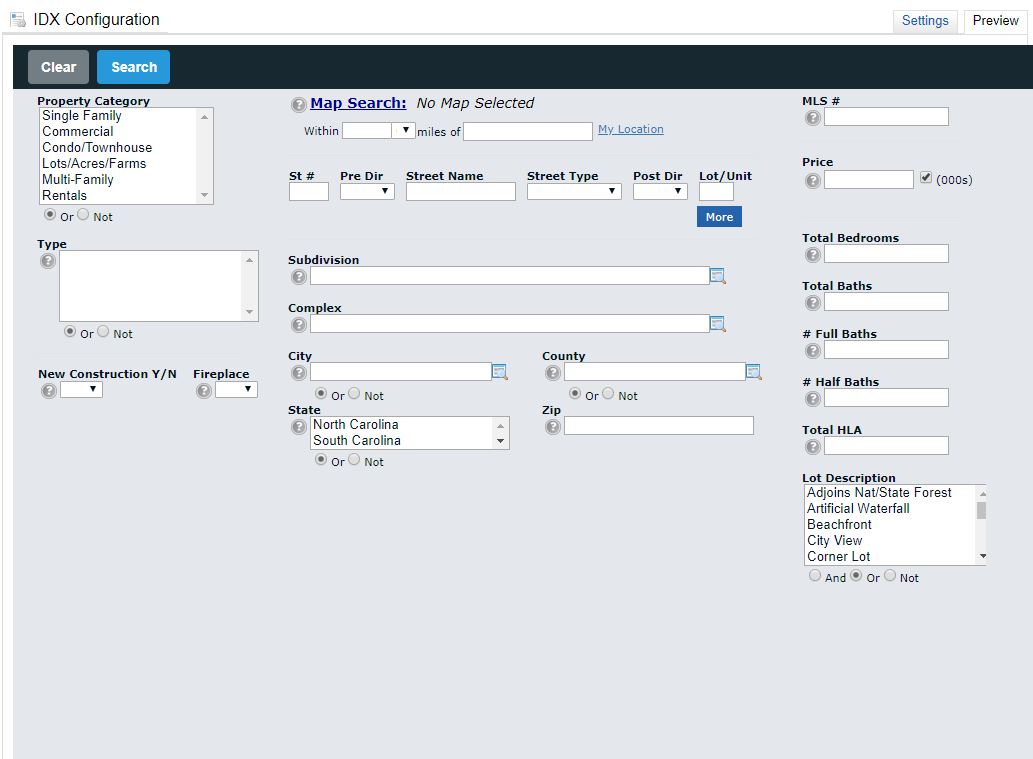
Task: Open the Street Type dropdown
Action: coord(574,191)
